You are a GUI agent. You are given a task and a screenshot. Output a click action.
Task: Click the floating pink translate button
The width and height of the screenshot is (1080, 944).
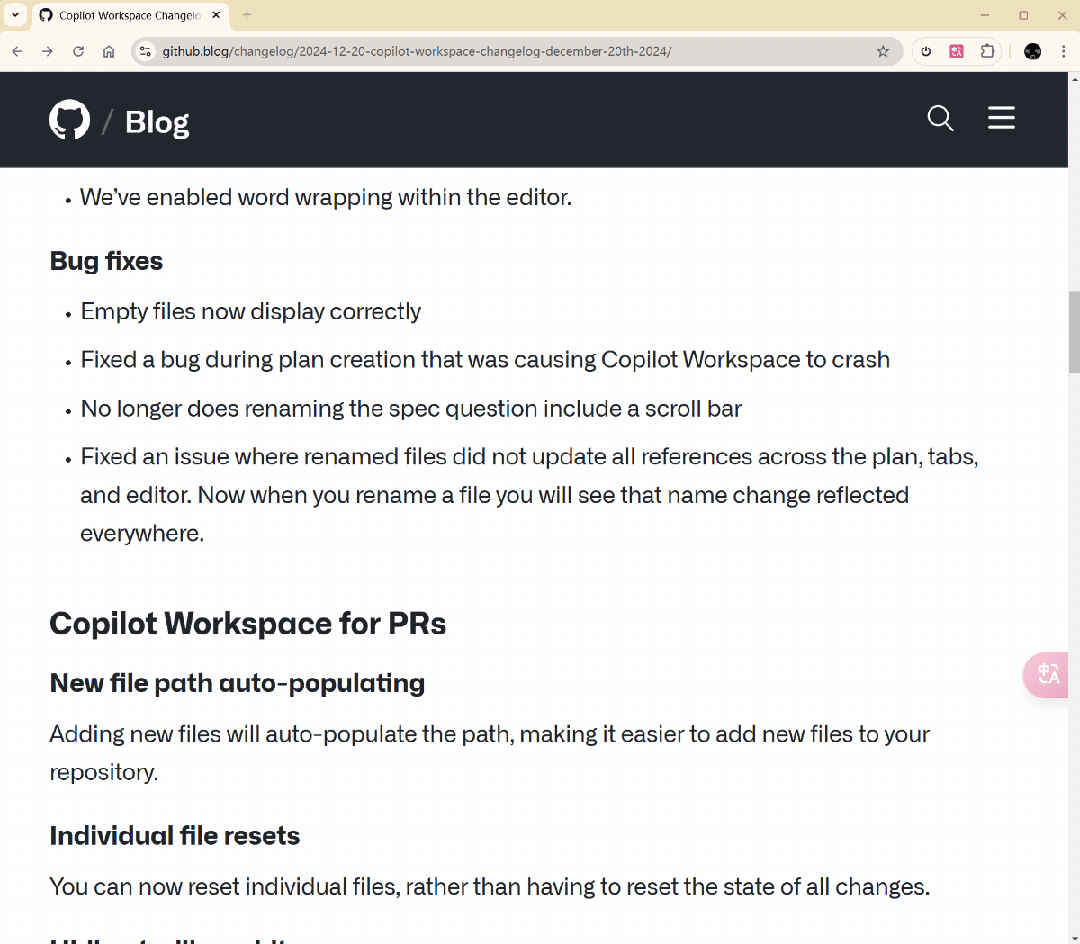click(x=1048, y=674)
